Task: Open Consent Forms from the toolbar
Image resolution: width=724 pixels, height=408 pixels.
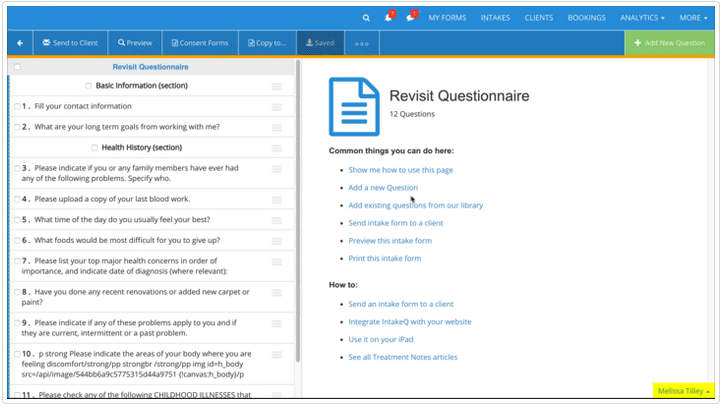Action: pyautogui.click(x=200, y=43)
